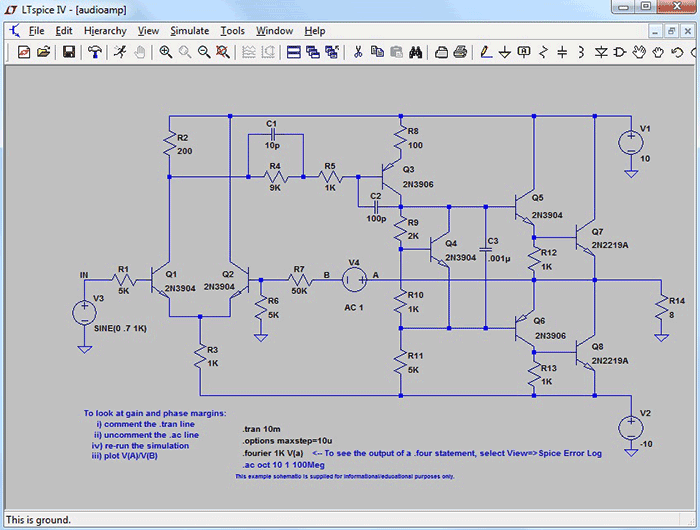Place a ground symbol using the toolbar

coord(504,52)
